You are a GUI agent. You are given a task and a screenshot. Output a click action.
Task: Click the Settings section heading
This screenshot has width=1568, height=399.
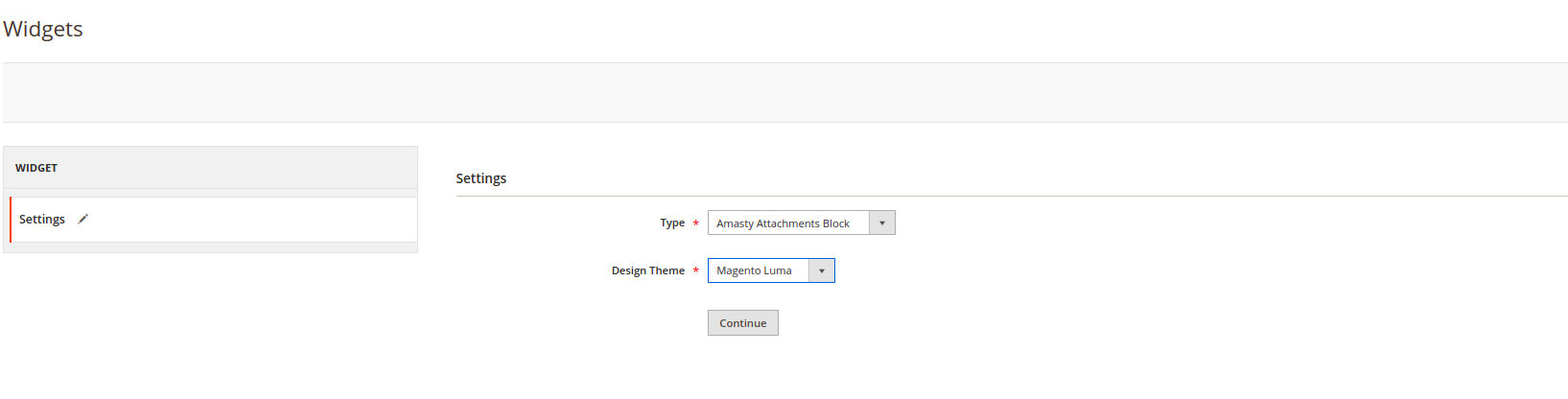tap(481, 178)
